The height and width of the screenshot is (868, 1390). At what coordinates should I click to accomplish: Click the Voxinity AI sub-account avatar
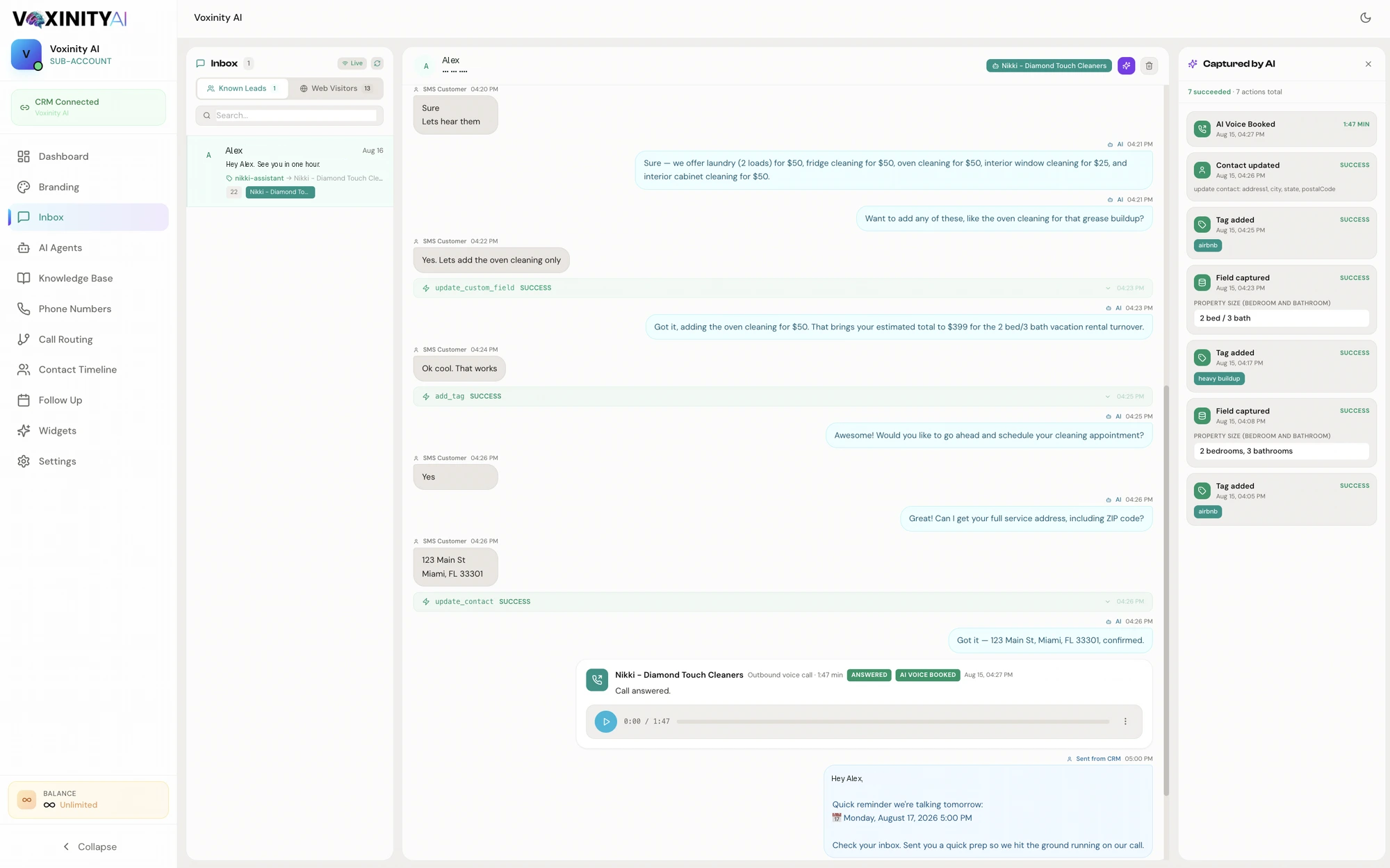point(26,54)
